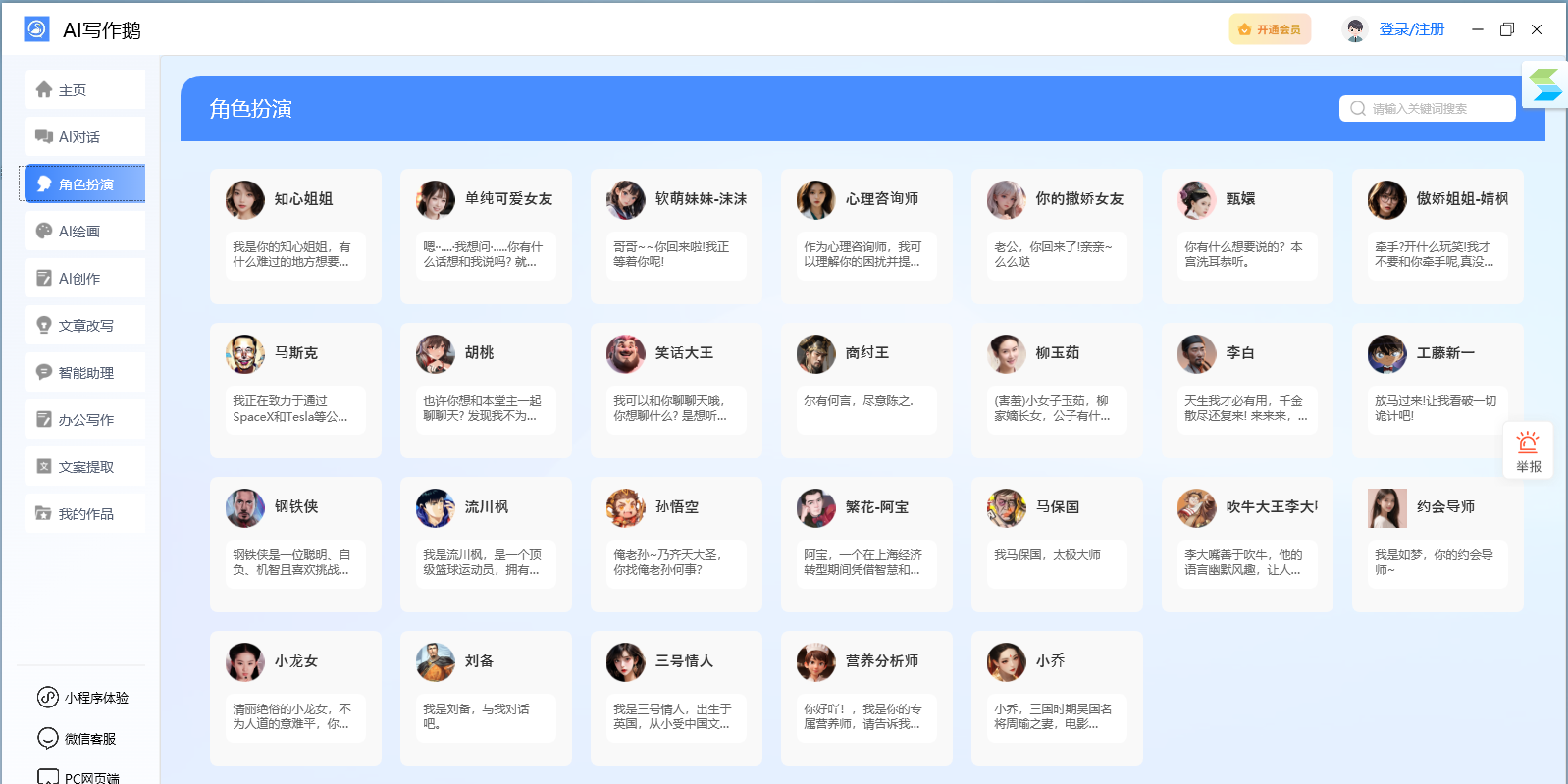Viewport: 1568px width, 784px height.
Task: Click the magnifier icon in search box
Action: [x=1358, y=109]
